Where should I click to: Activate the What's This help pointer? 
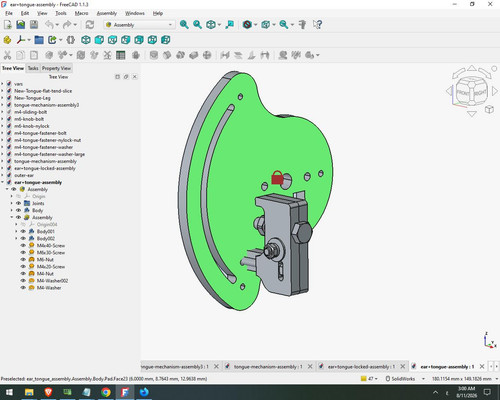click(x=317, y=25)
